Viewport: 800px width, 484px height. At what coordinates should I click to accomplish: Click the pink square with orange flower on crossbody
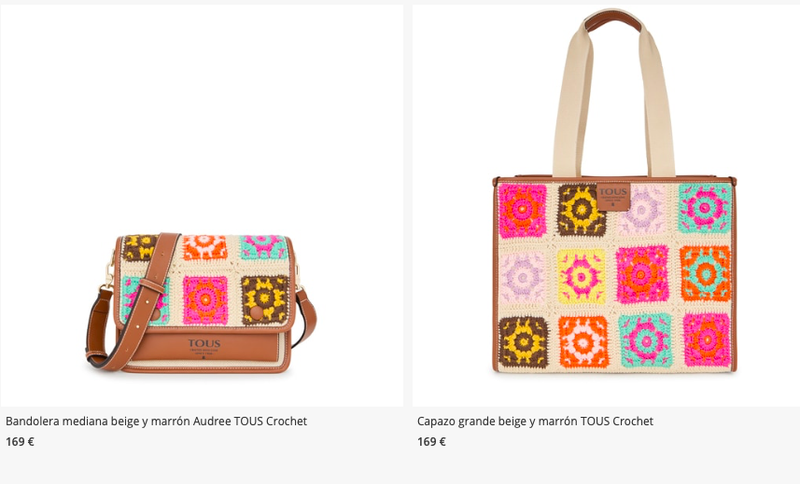coord(205,300)
